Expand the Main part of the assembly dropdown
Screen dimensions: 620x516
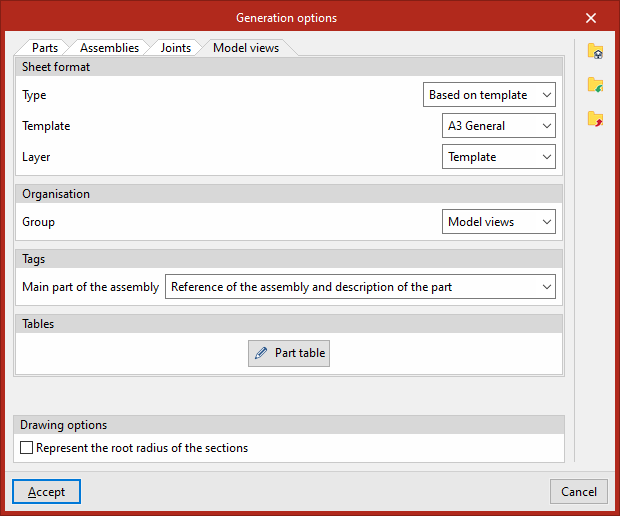pos(360,287)
